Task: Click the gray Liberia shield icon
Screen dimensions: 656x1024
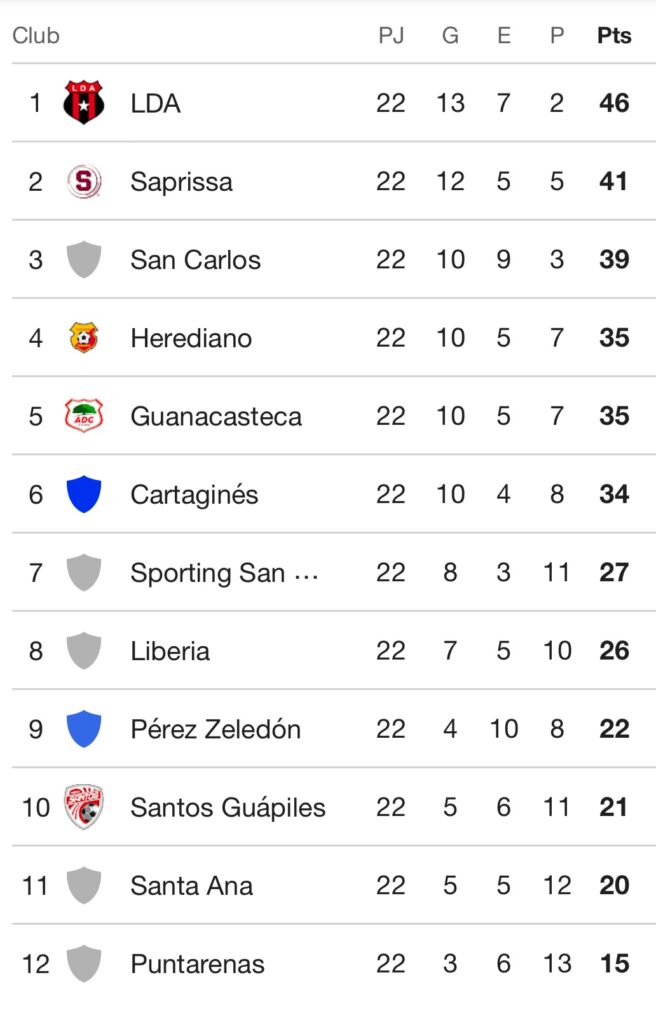Action: [x=83, y=651]
